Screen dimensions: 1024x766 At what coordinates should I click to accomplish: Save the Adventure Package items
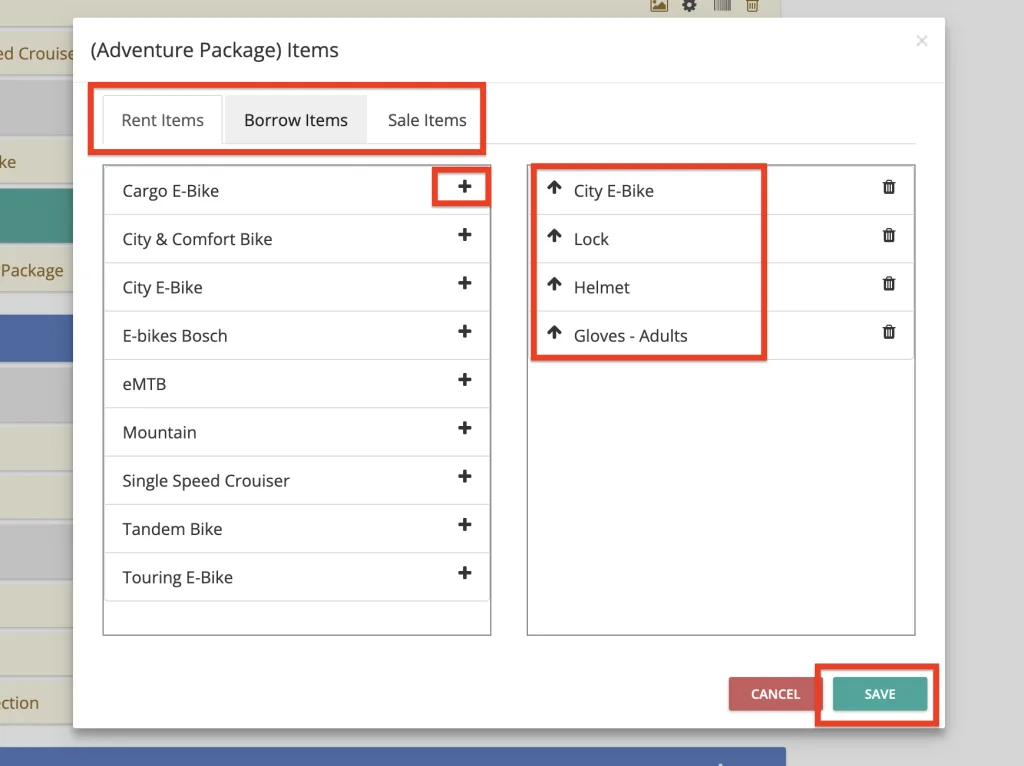click(879, 694)
